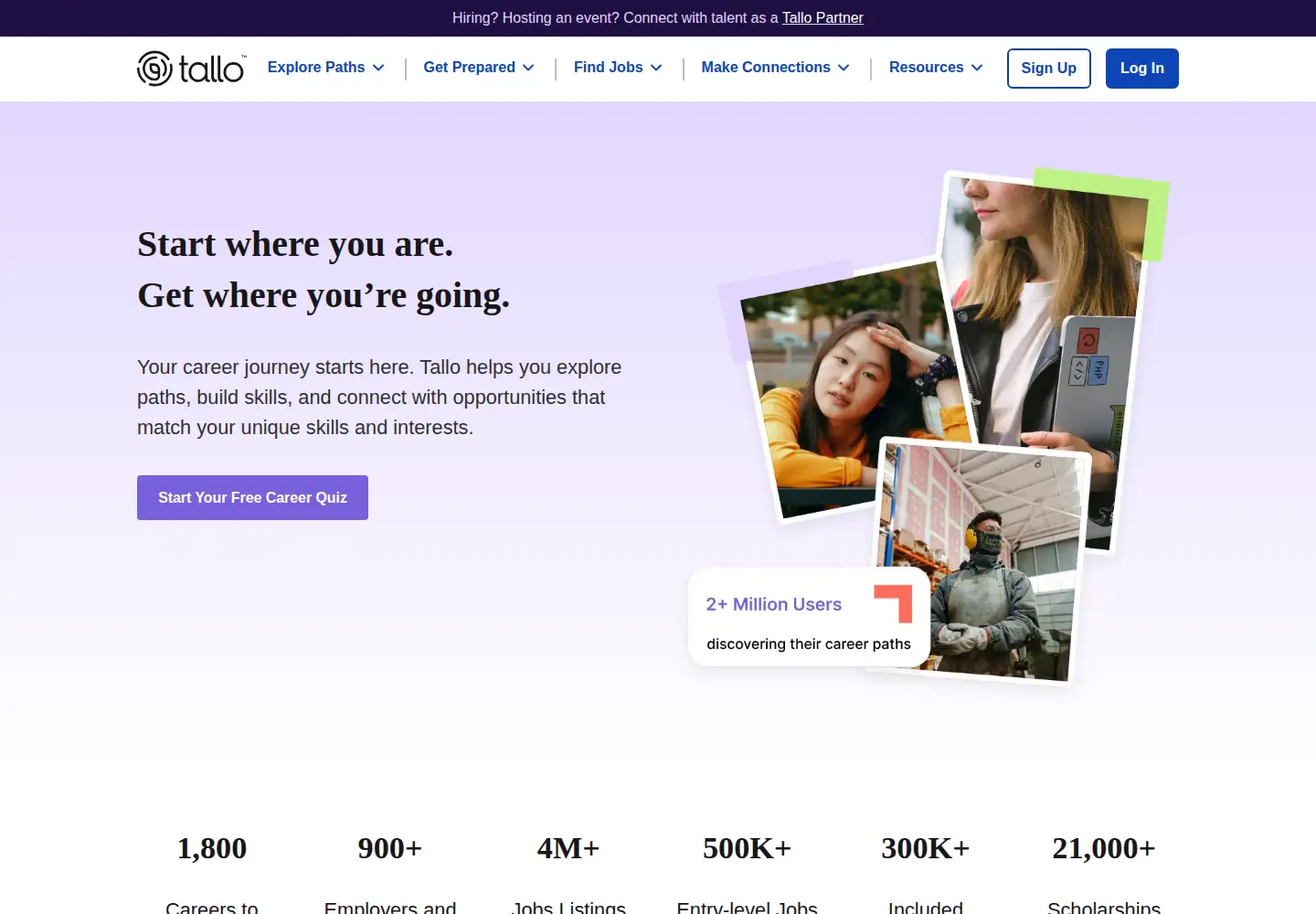Image resolution: width=1316 pixels, height=914 pixels.
Task: Click the "21,000+" statistic
Action: (x=1104, y=848)
